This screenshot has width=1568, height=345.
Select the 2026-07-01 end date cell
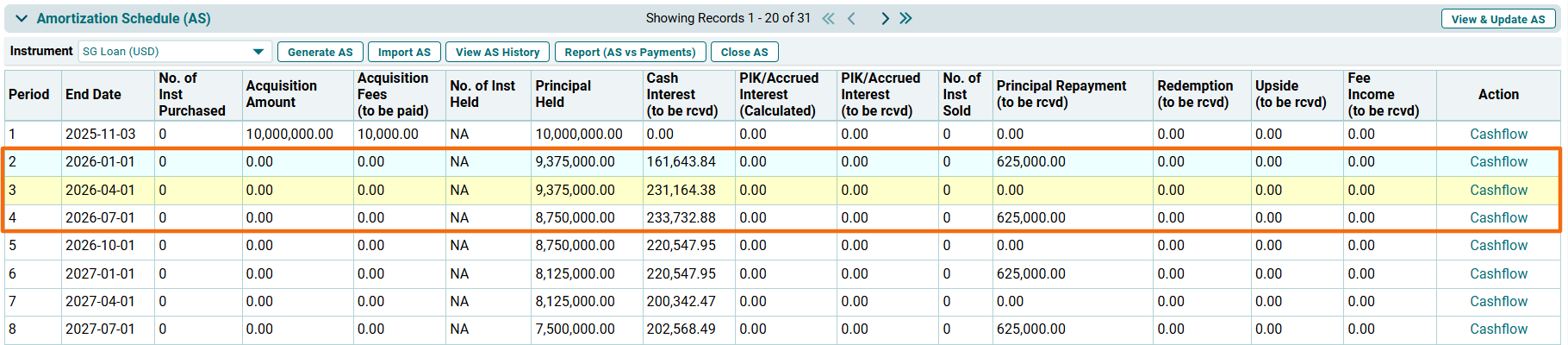[x=100, y=217]
